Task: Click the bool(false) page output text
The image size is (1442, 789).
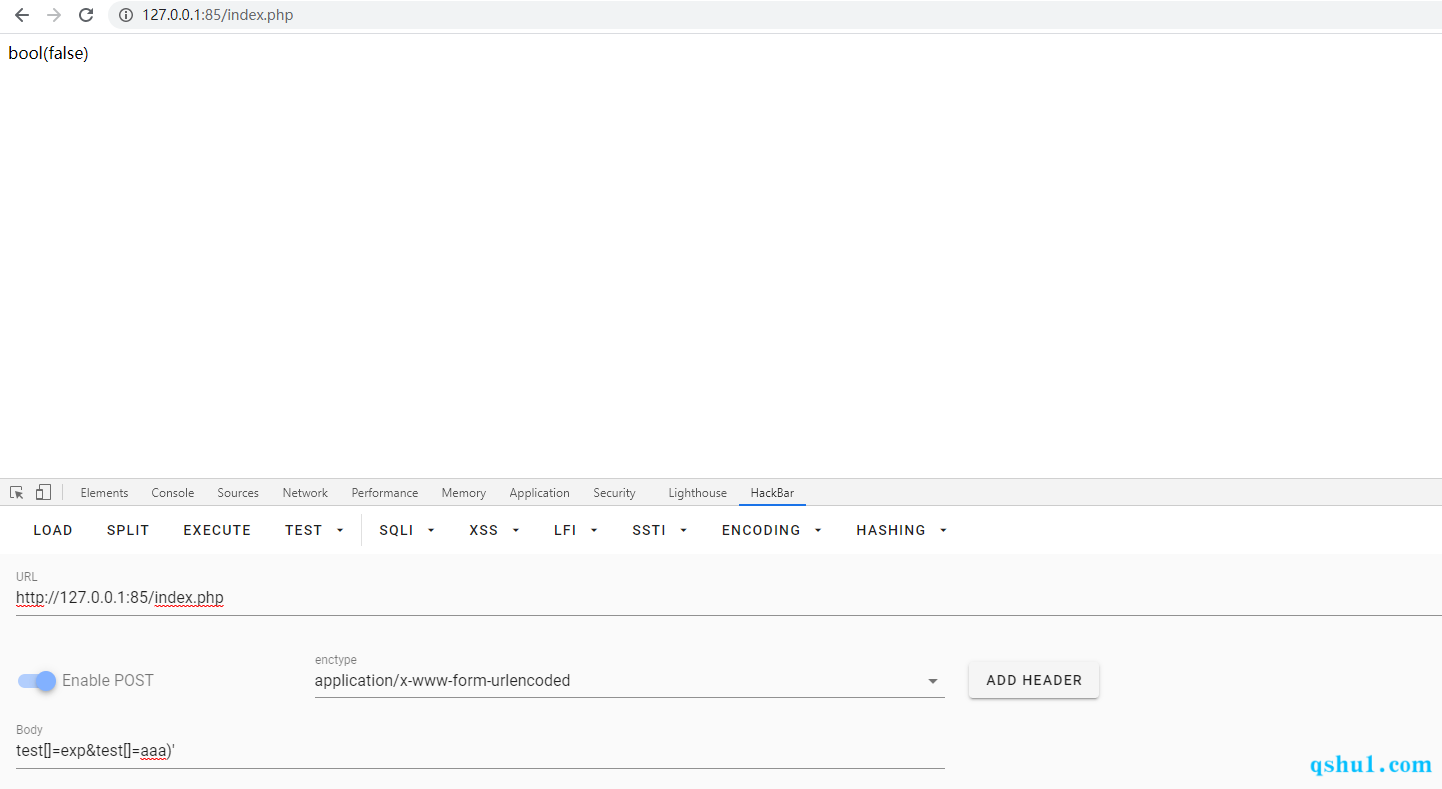Action: (x=48, y=54)
